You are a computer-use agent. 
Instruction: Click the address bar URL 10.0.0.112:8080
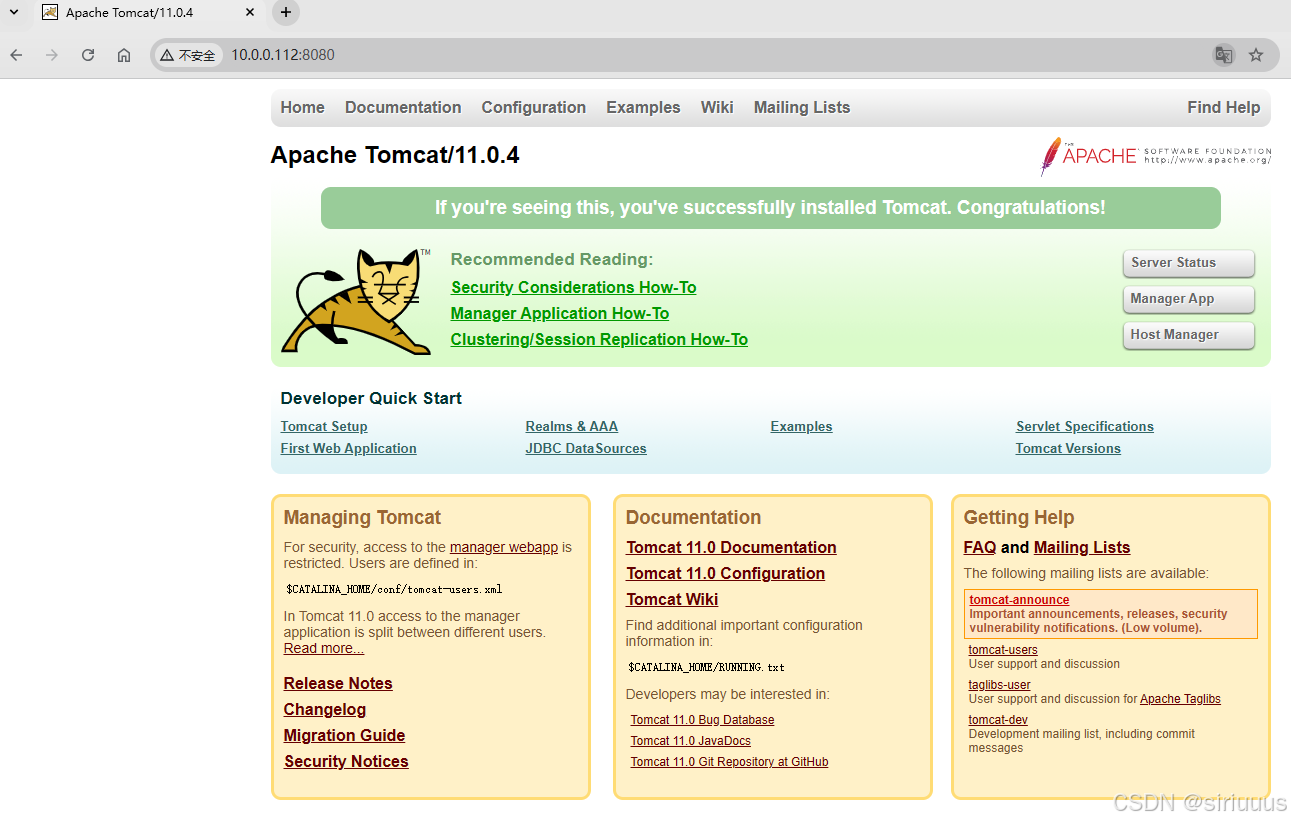pos(283,55)
